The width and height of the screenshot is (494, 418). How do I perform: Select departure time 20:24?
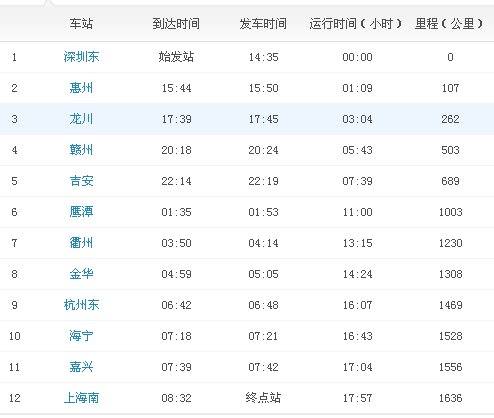point(263,150)
